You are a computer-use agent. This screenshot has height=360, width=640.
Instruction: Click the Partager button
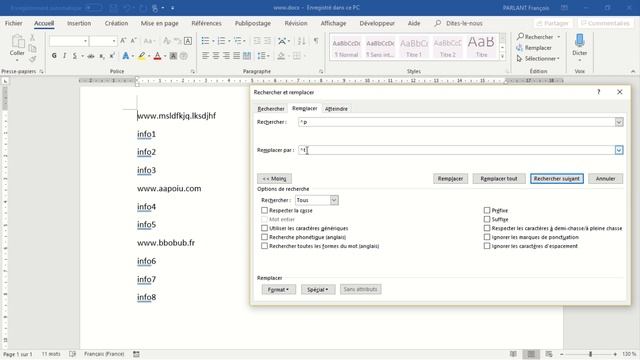point(553,23)
